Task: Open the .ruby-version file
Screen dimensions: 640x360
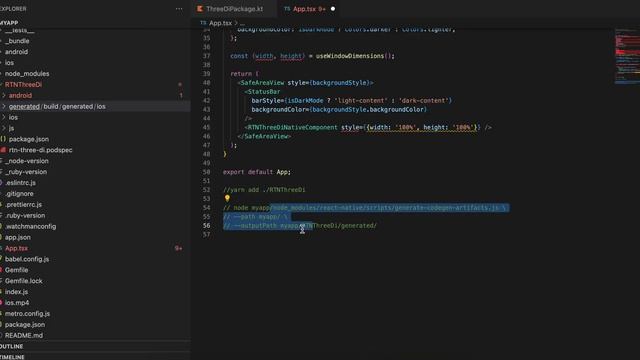Action: [x=25, y=216]
